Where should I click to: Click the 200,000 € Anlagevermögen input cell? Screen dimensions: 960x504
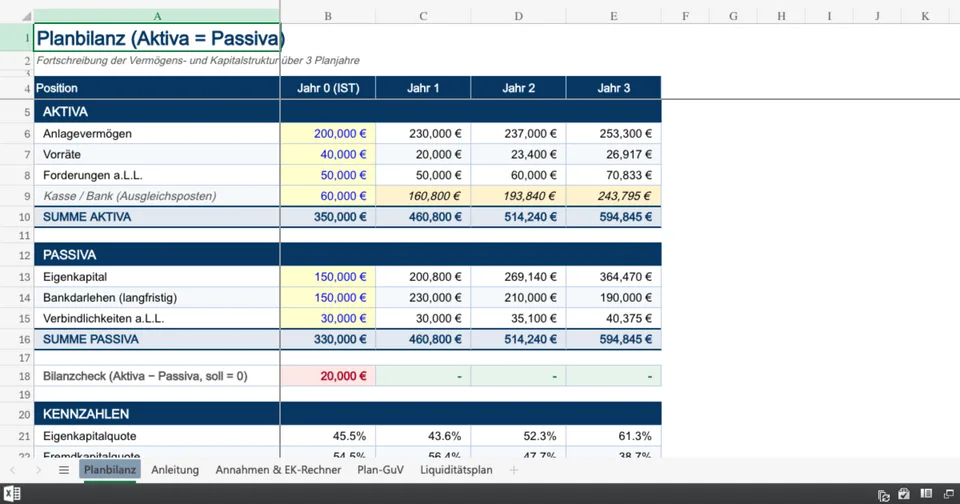[x=328, y=134]
